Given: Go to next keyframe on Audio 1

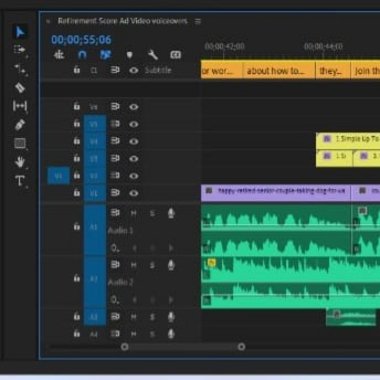Looking at the screenshot, I should click(171, 248).
